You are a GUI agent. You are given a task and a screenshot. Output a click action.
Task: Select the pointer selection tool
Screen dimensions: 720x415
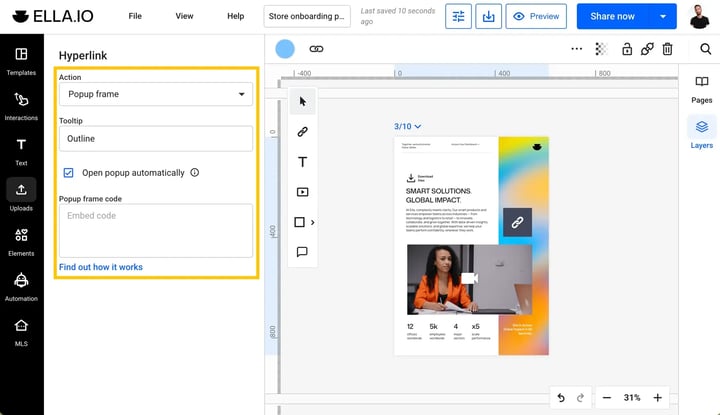click(303, 101)
